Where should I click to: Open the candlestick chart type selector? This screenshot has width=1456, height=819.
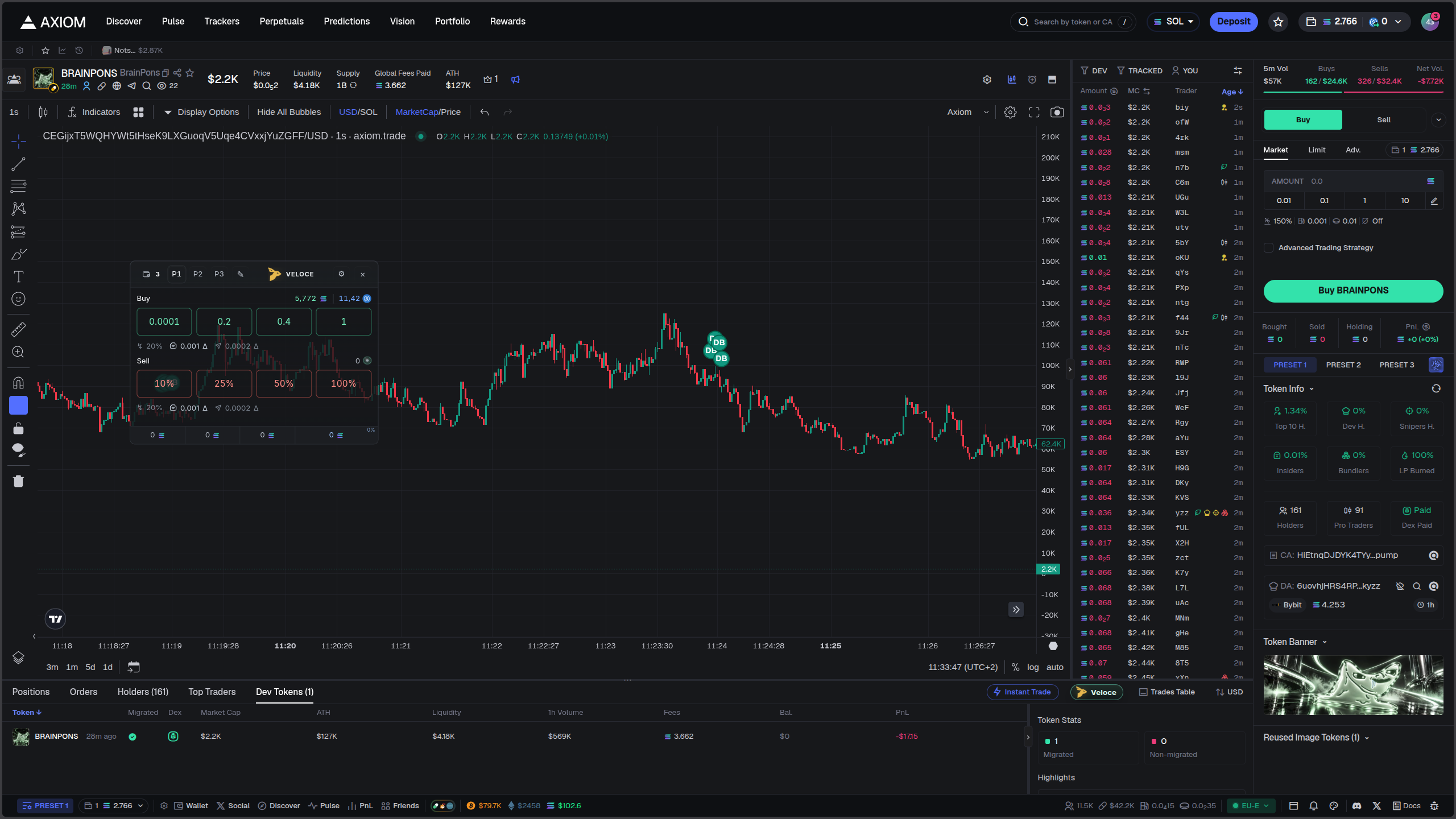pyautogui.click(x=43, y=112)
